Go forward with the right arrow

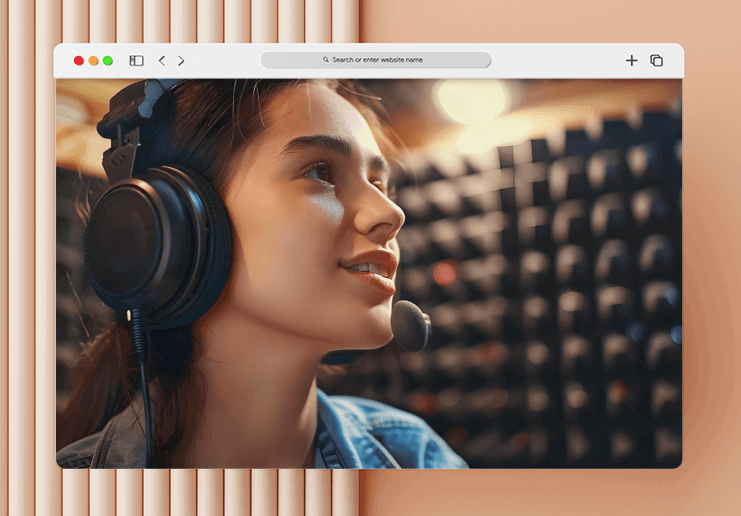pyautogui.click(x=181, y=61)
